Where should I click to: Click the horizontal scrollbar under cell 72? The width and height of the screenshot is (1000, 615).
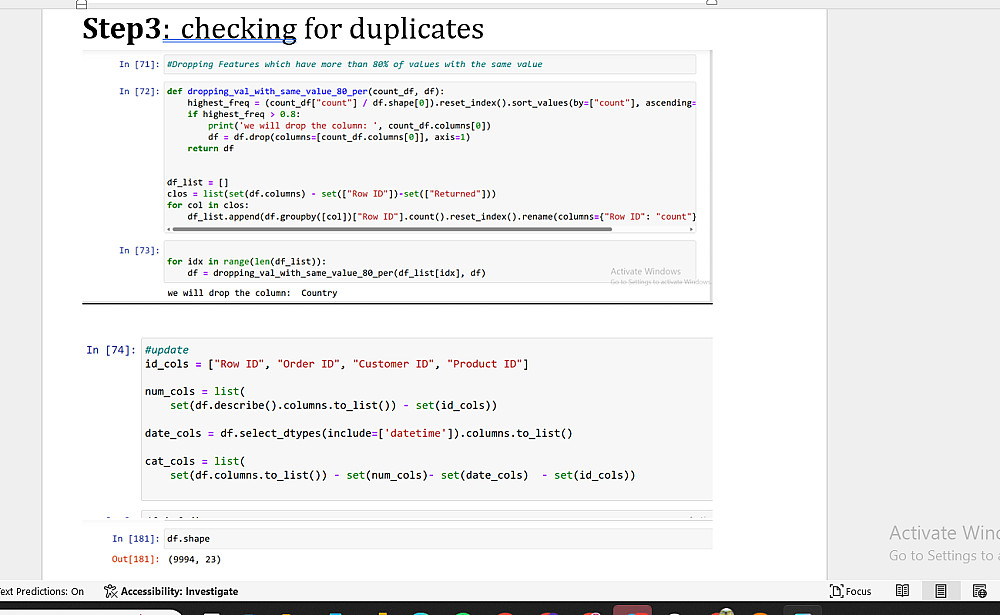click(x=392, y=229)
